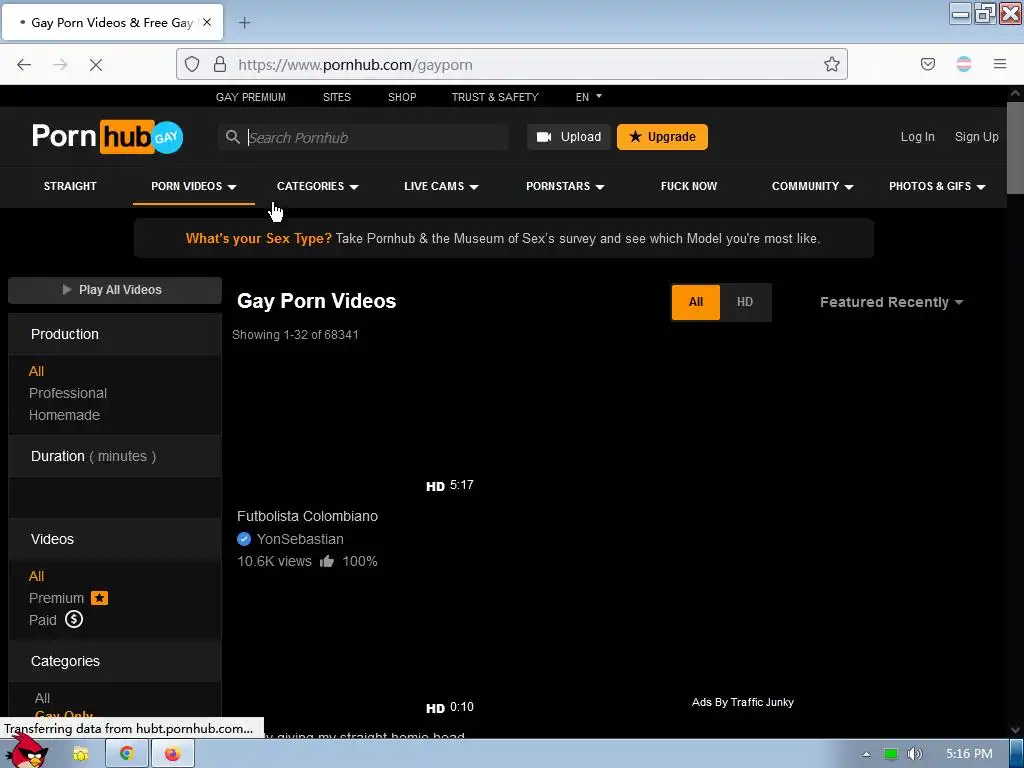
Task: Click the magnifier search icon
Action: [x=232, y=137]
